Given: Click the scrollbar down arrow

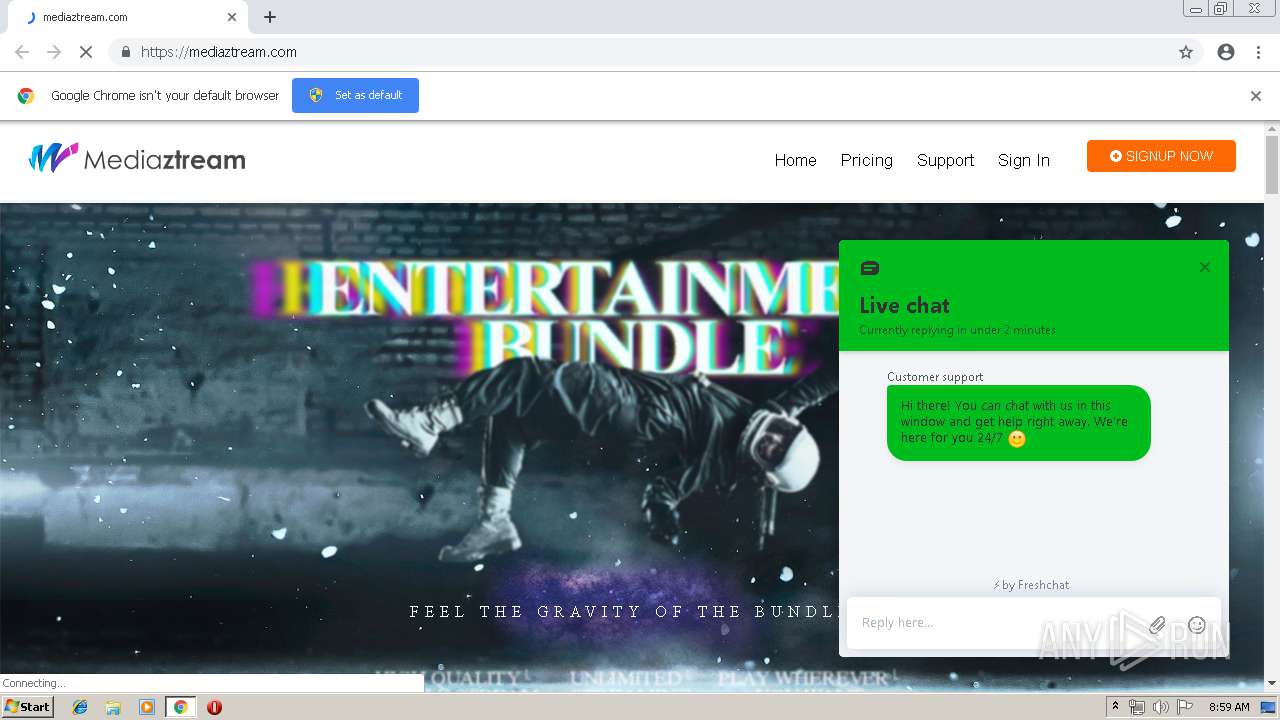Looking at the screenshot, I should pyautogui.click(x=1272, y=683).
